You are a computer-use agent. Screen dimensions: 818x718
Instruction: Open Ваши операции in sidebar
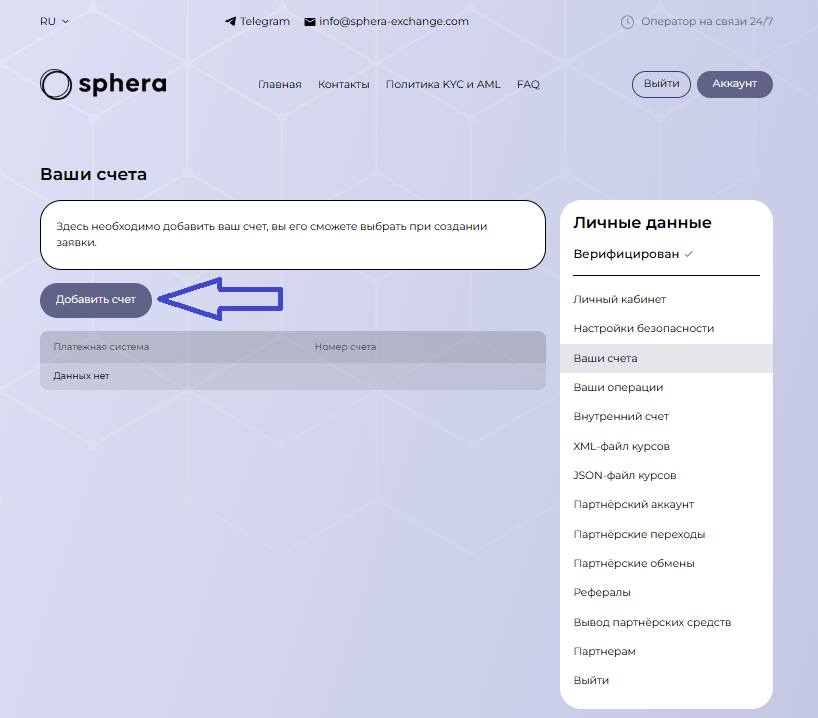pos(618,387)
